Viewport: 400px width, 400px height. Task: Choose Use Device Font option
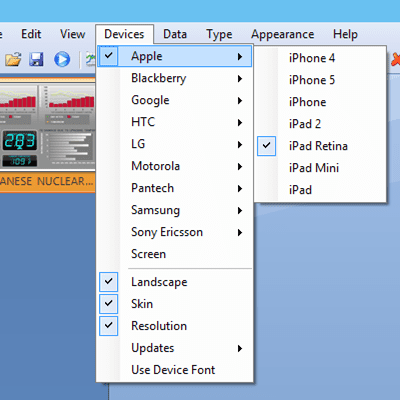click(x=175, y=370)
